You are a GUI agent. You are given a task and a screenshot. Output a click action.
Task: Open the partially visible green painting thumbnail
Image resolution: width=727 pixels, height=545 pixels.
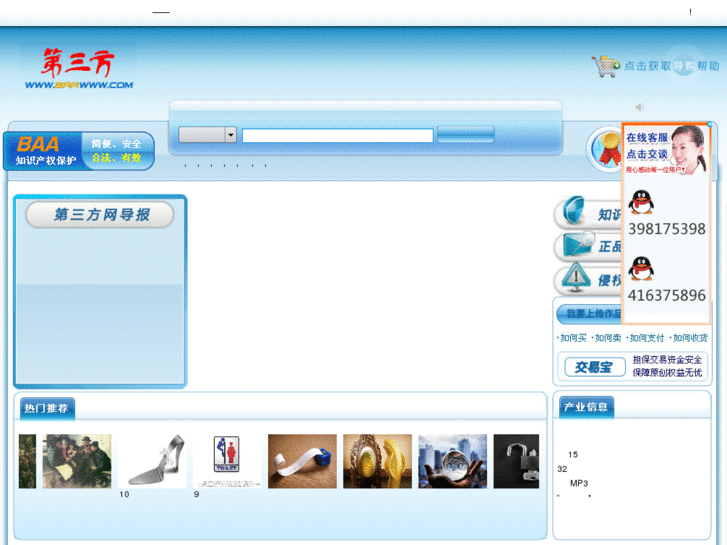click(x=27, y=461)
